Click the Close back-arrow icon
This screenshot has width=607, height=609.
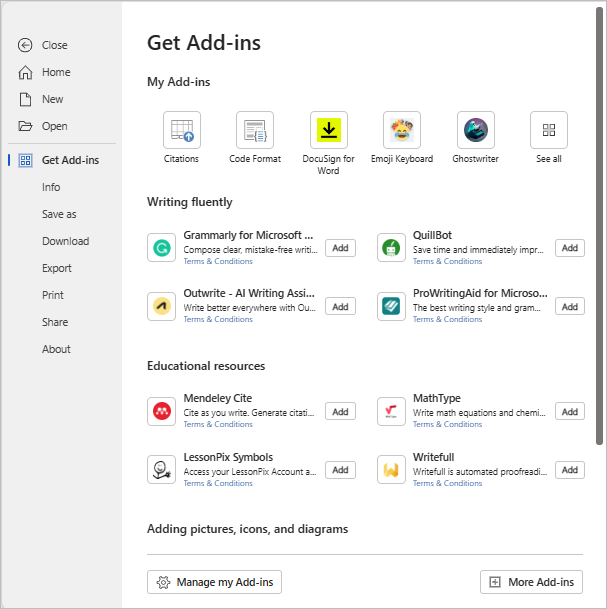click(x=25, y=45)
